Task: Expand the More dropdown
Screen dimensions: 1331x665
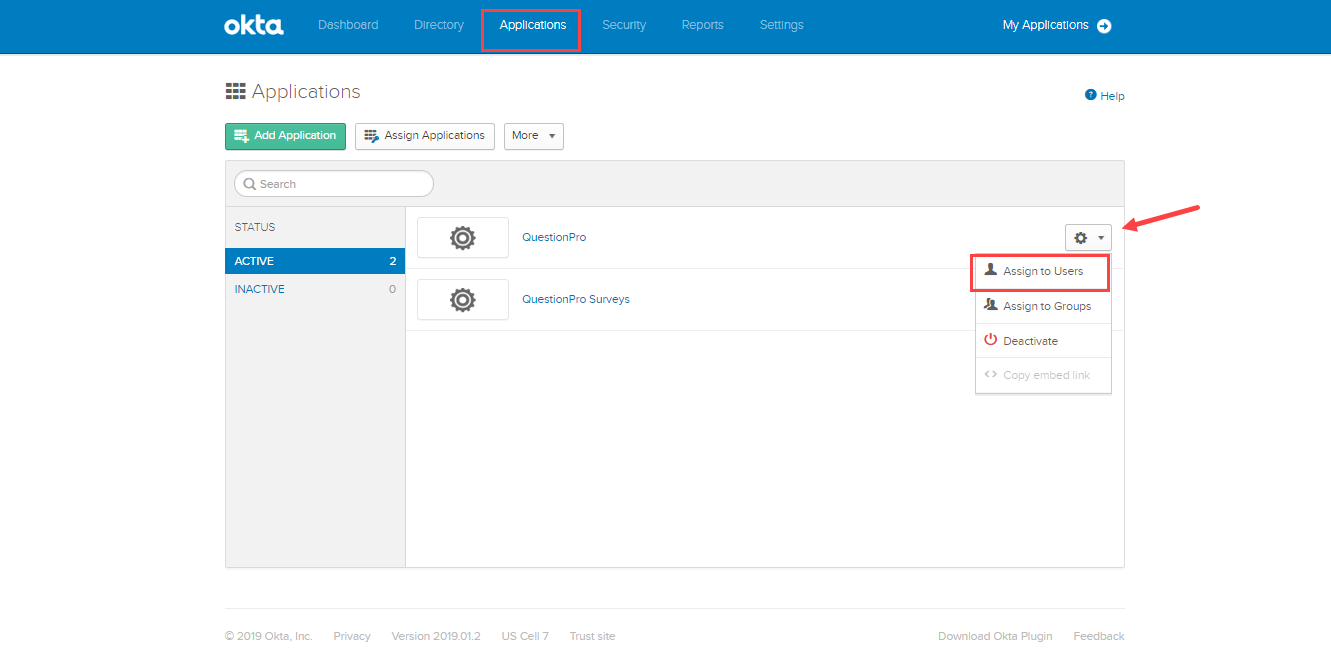Action: click(534, 136)
